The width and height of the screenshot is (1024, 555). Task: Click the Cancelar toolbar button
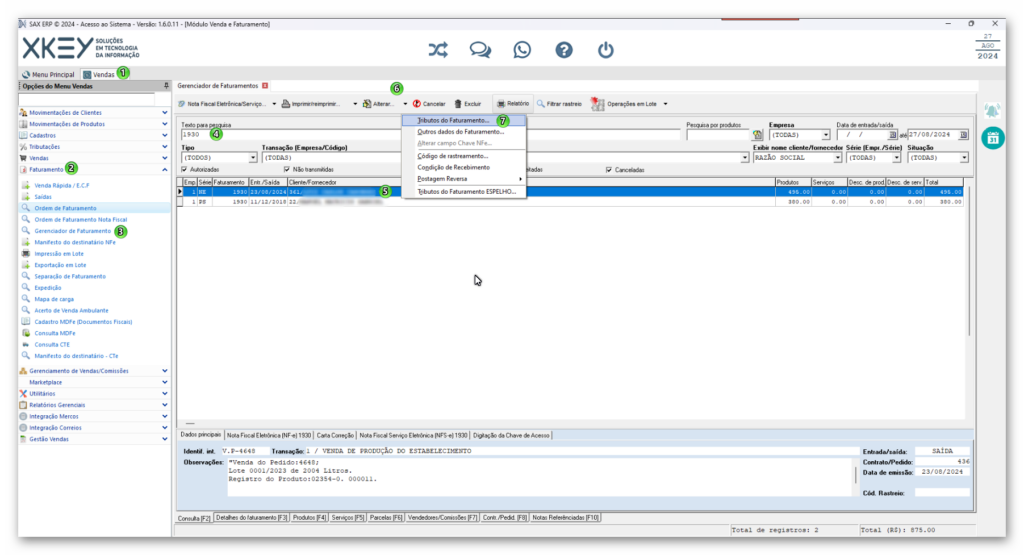point(429,104)
